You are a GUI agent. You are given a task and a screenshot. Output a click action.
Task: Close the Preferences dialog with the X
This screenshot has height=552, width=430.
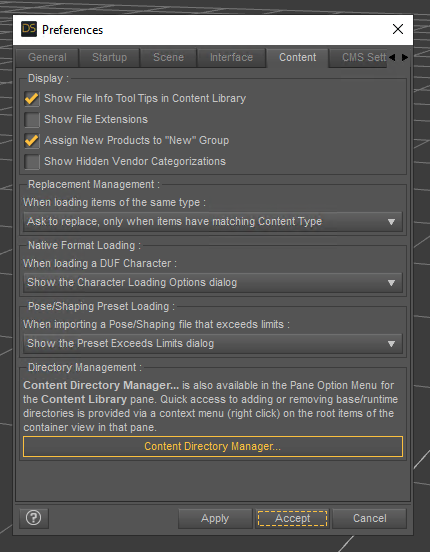398,29
